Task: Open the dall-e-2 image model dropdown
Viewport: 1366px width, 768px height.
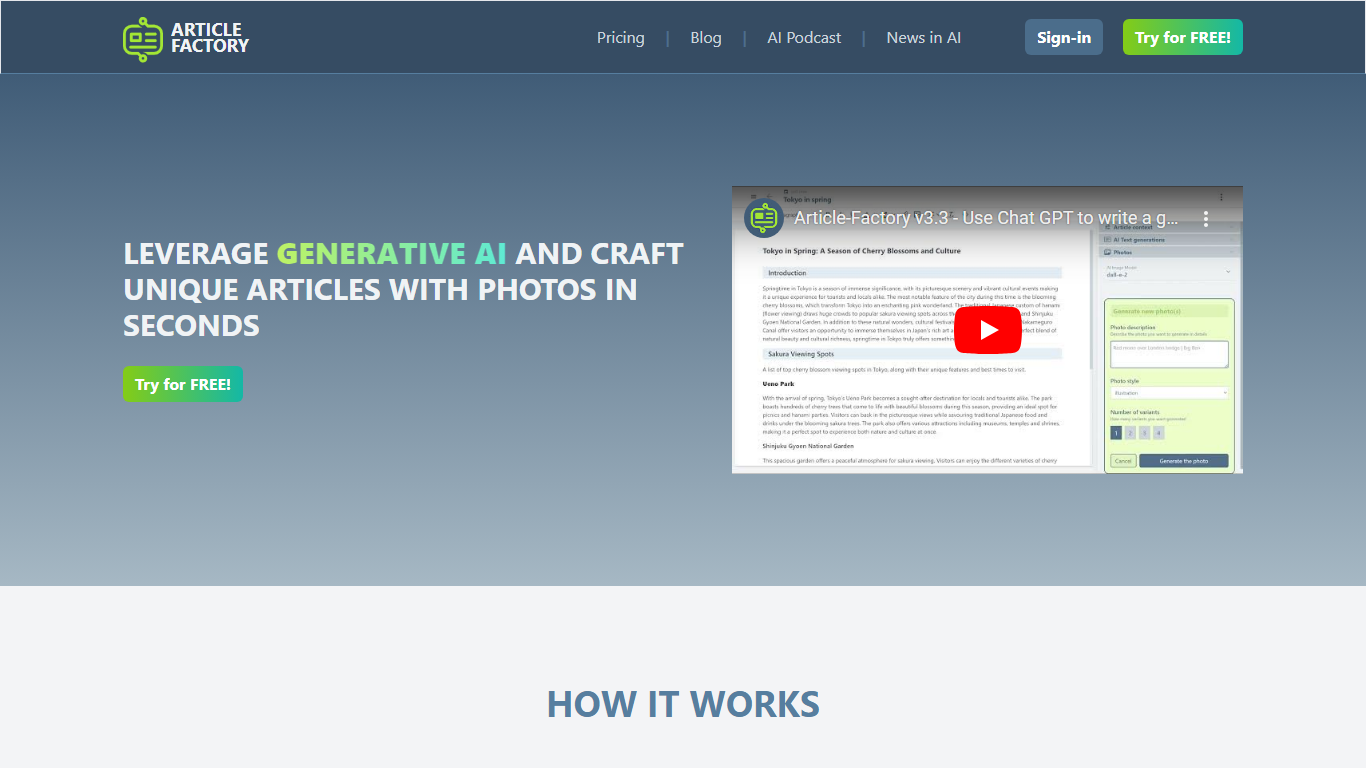Action: [x=1169, y=272]
